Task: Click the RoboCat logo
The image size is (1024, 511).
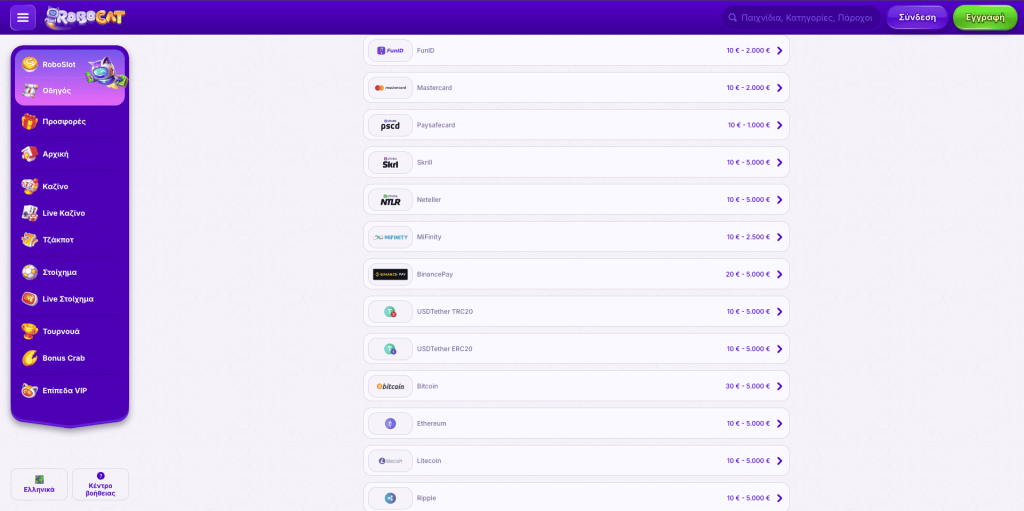Action: (86, 17)
